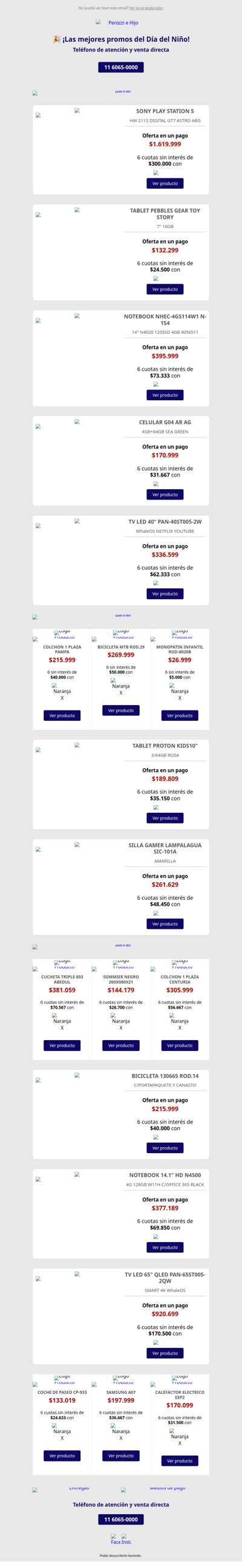Call the top 11 6065-0000 phone button

tap(120, 67)
